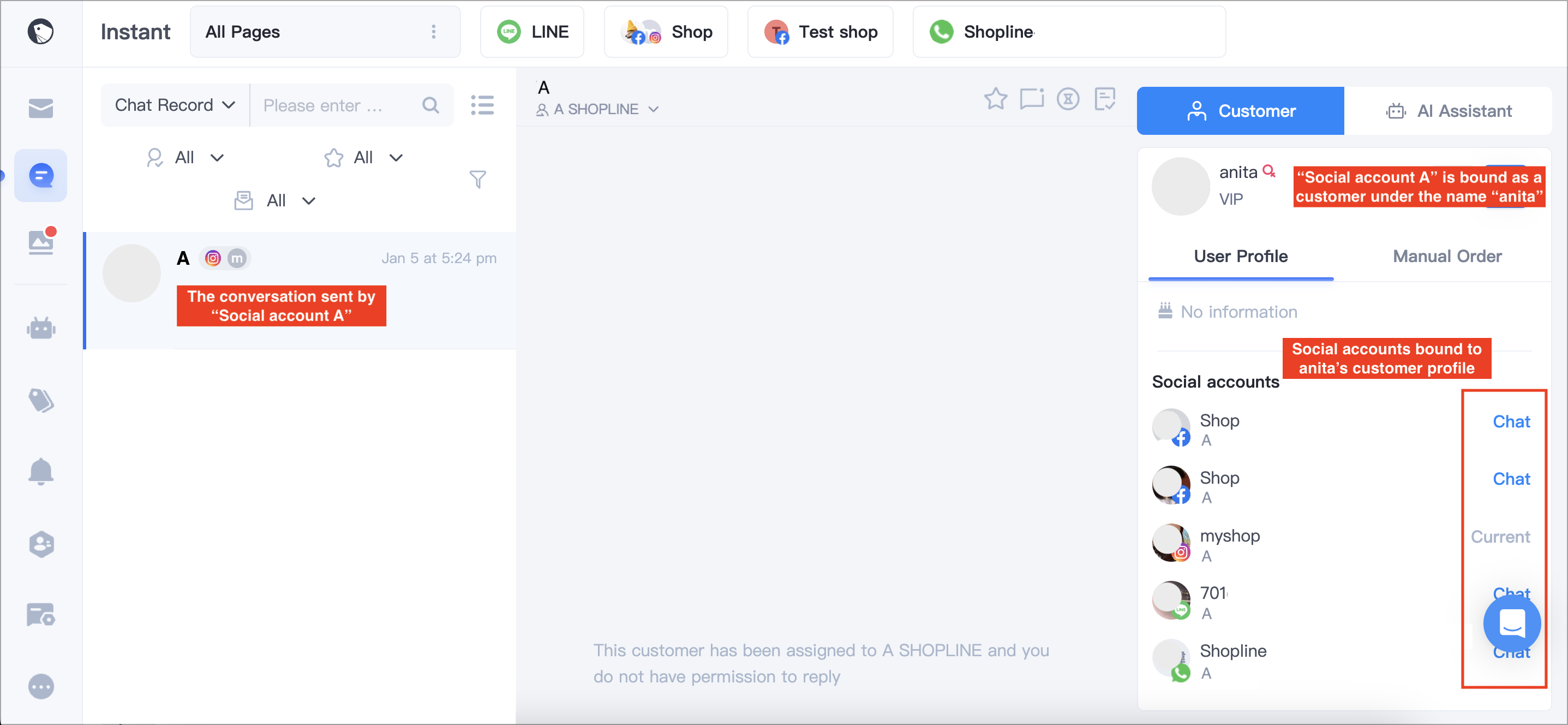Click the search-customer icon next to anita

point(1269,171)
